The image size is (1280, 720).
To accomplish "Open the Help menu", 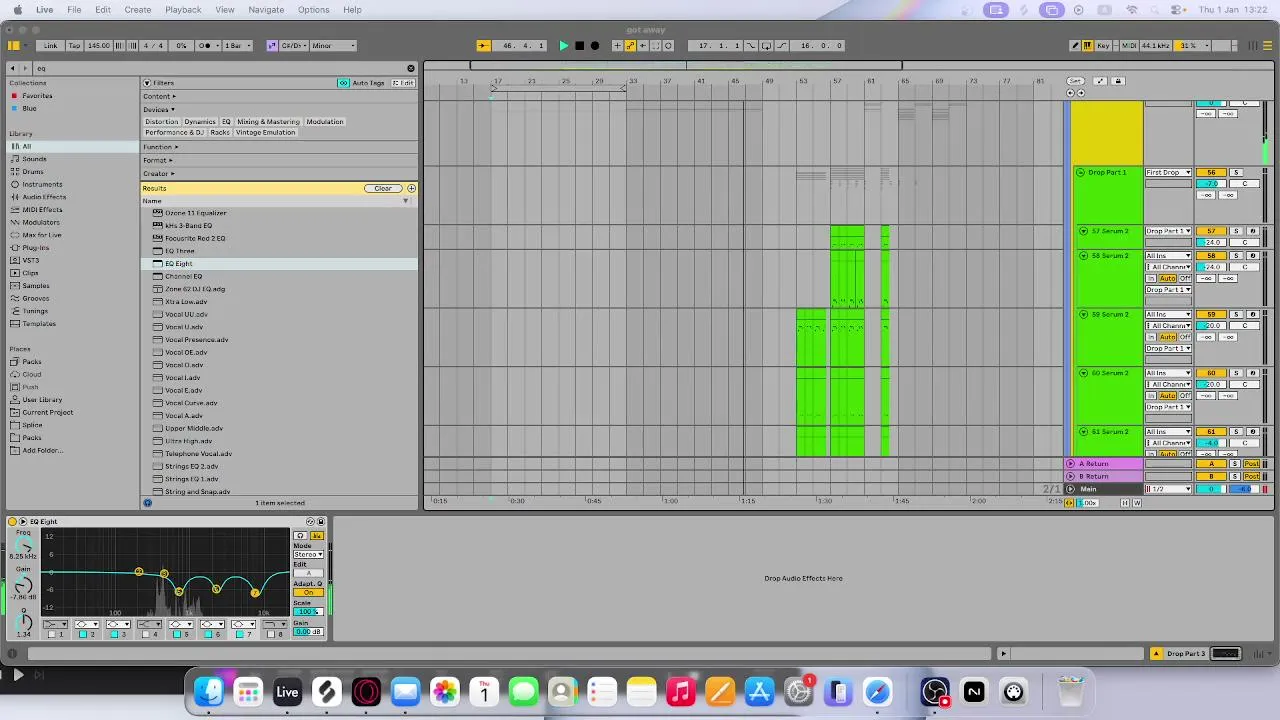I will pyautogui.click(x=352, y=9).
